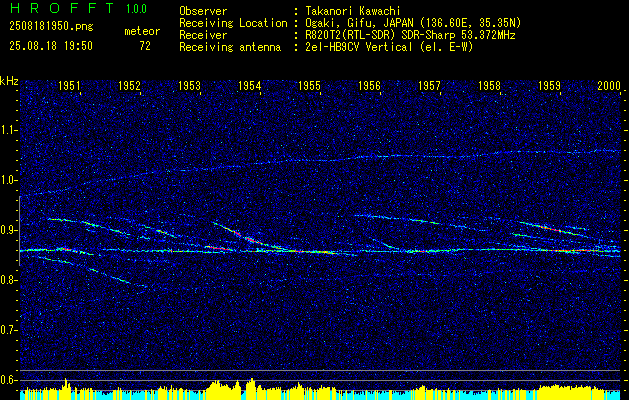Click the 1955 time axis marker

click(309, 86)
